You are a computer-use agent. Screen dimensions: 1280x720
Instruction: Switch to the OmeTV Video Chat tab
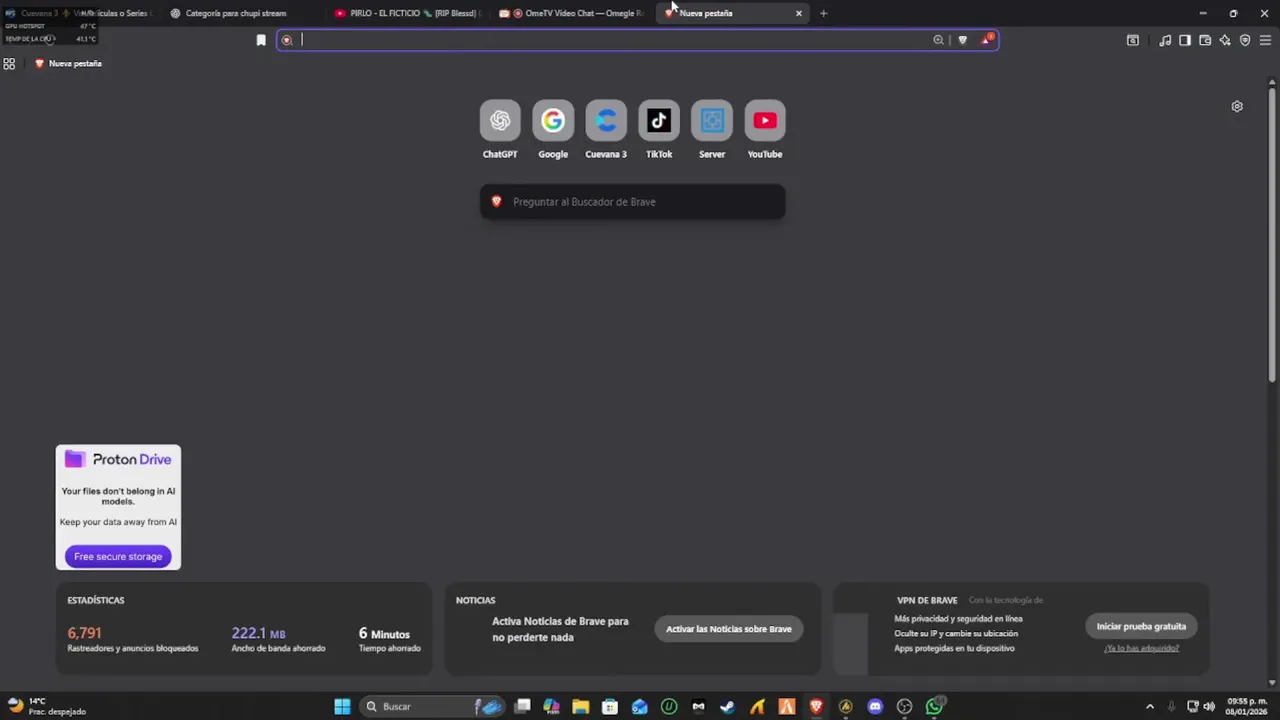click(570, 13)
